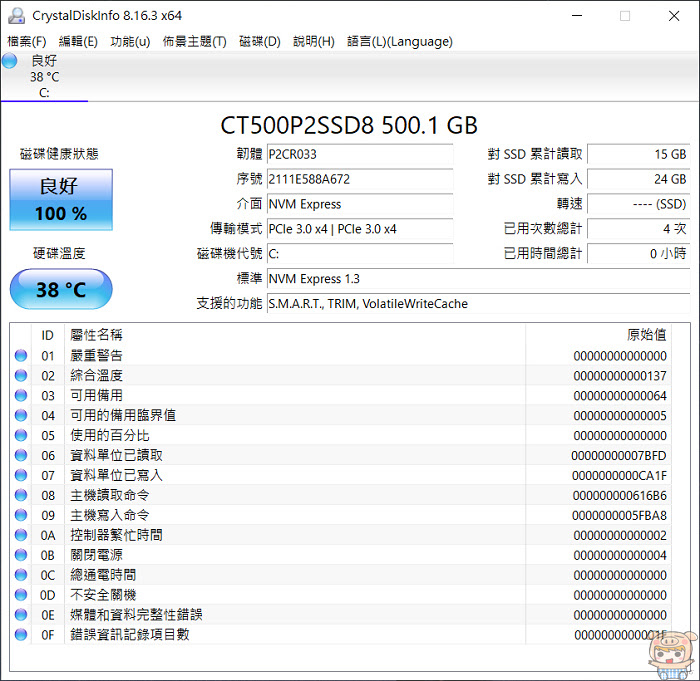Viewport: 700px width, 681px height.
Task: Select the 綜合溫度 attribute row
Action: pos(341,376)
